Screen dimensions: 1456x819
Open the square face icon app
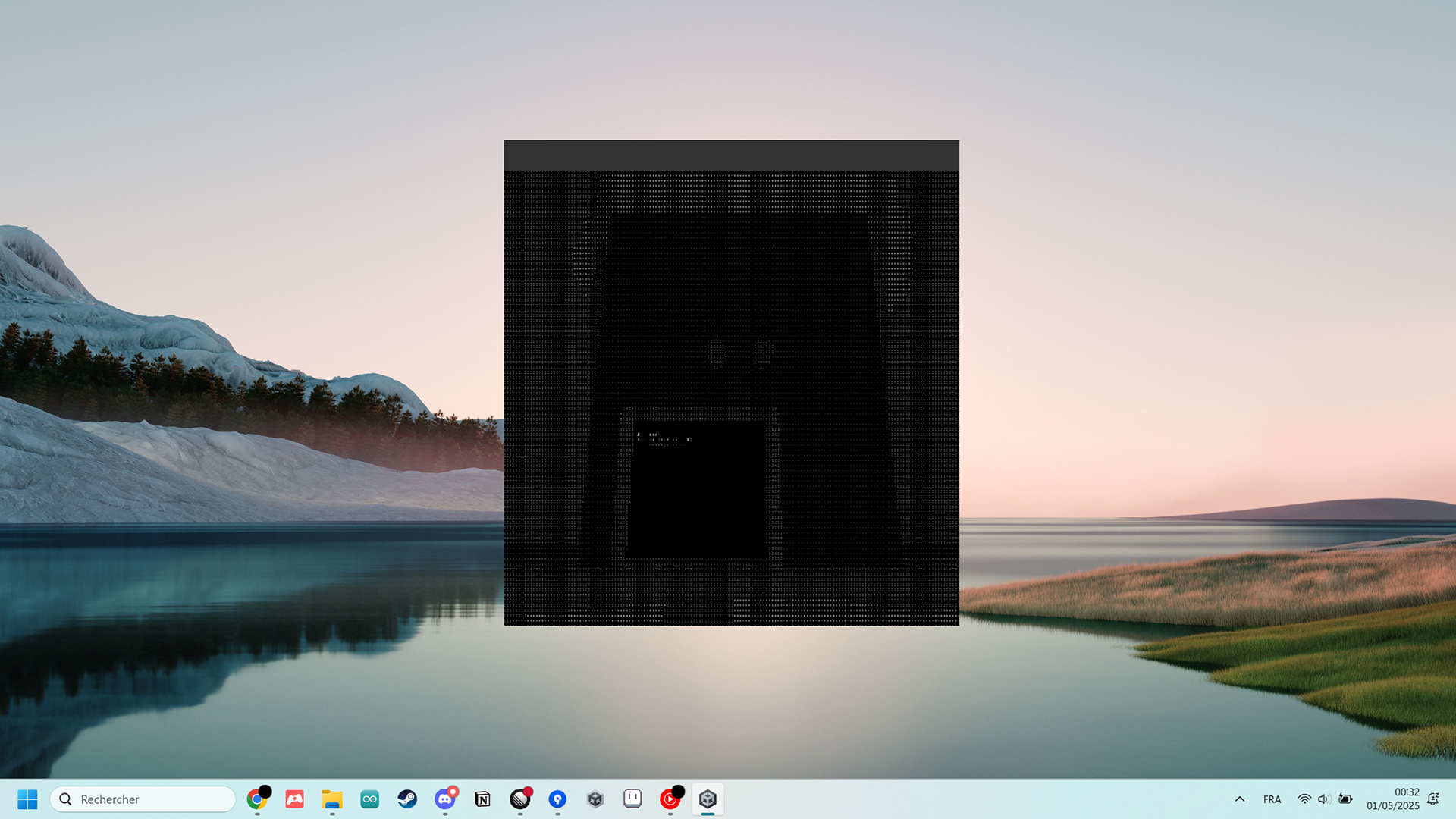point(632,799)
